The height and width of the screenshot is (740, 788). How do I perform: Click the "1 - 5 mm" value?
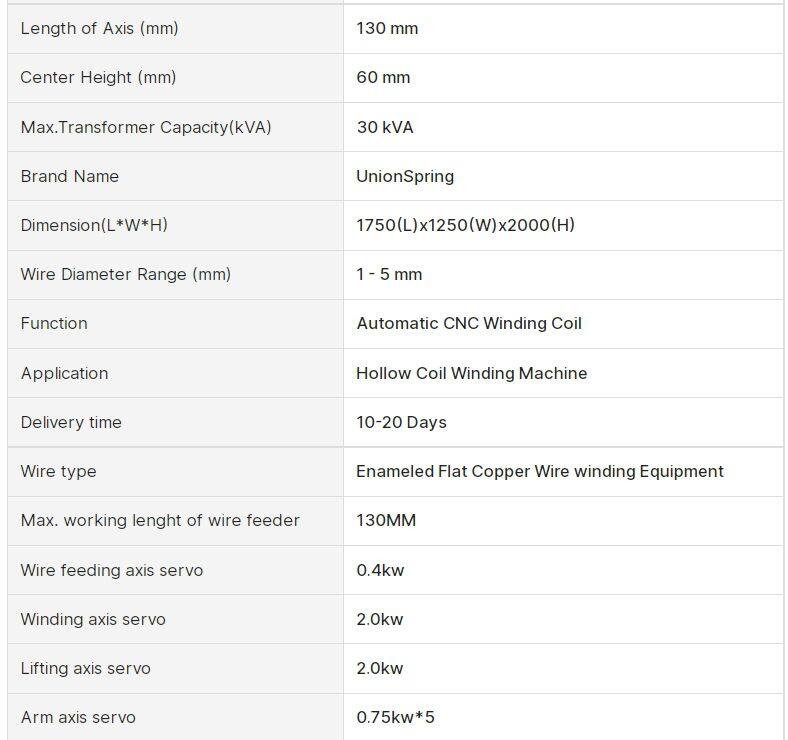coord(389,274)
